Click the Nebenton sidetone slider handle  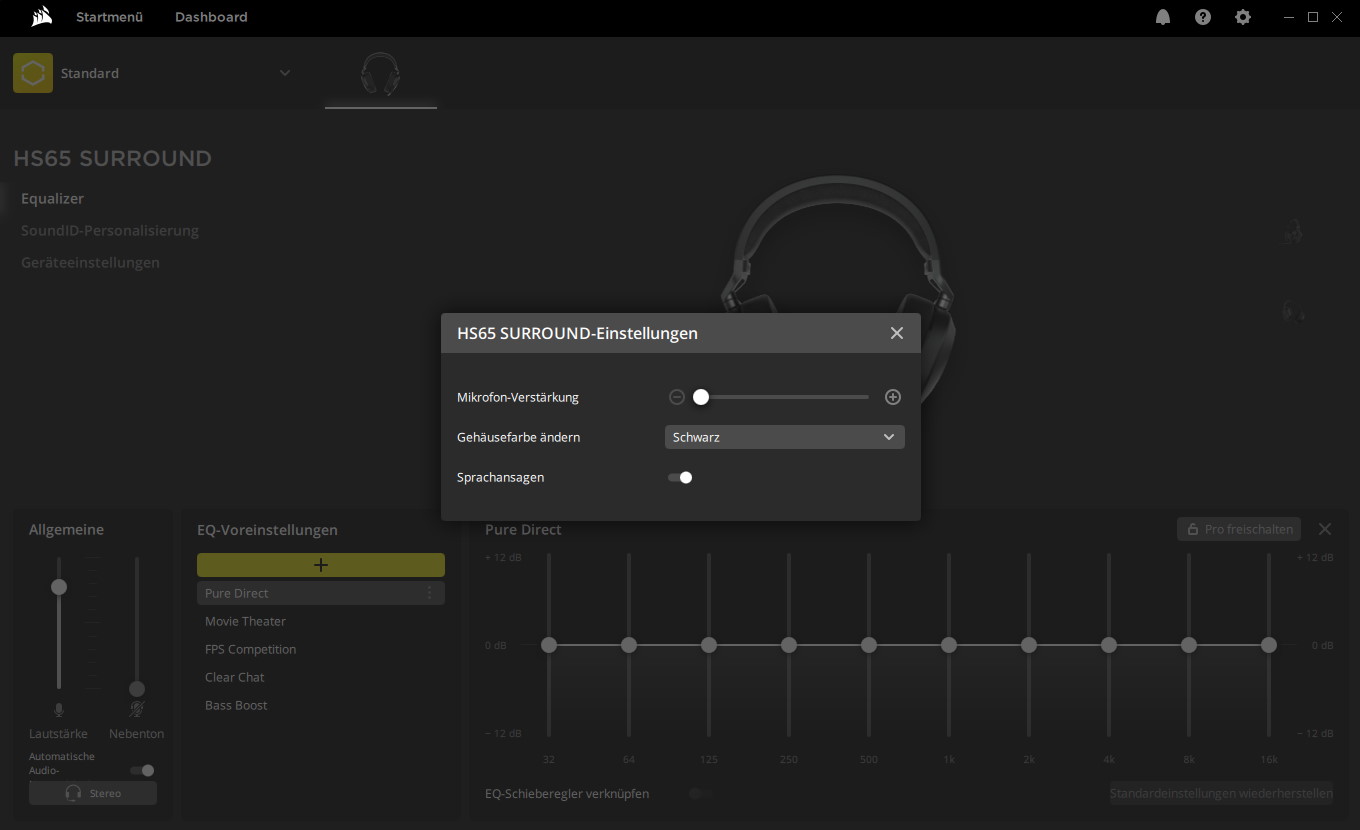(x=137, y=689)
